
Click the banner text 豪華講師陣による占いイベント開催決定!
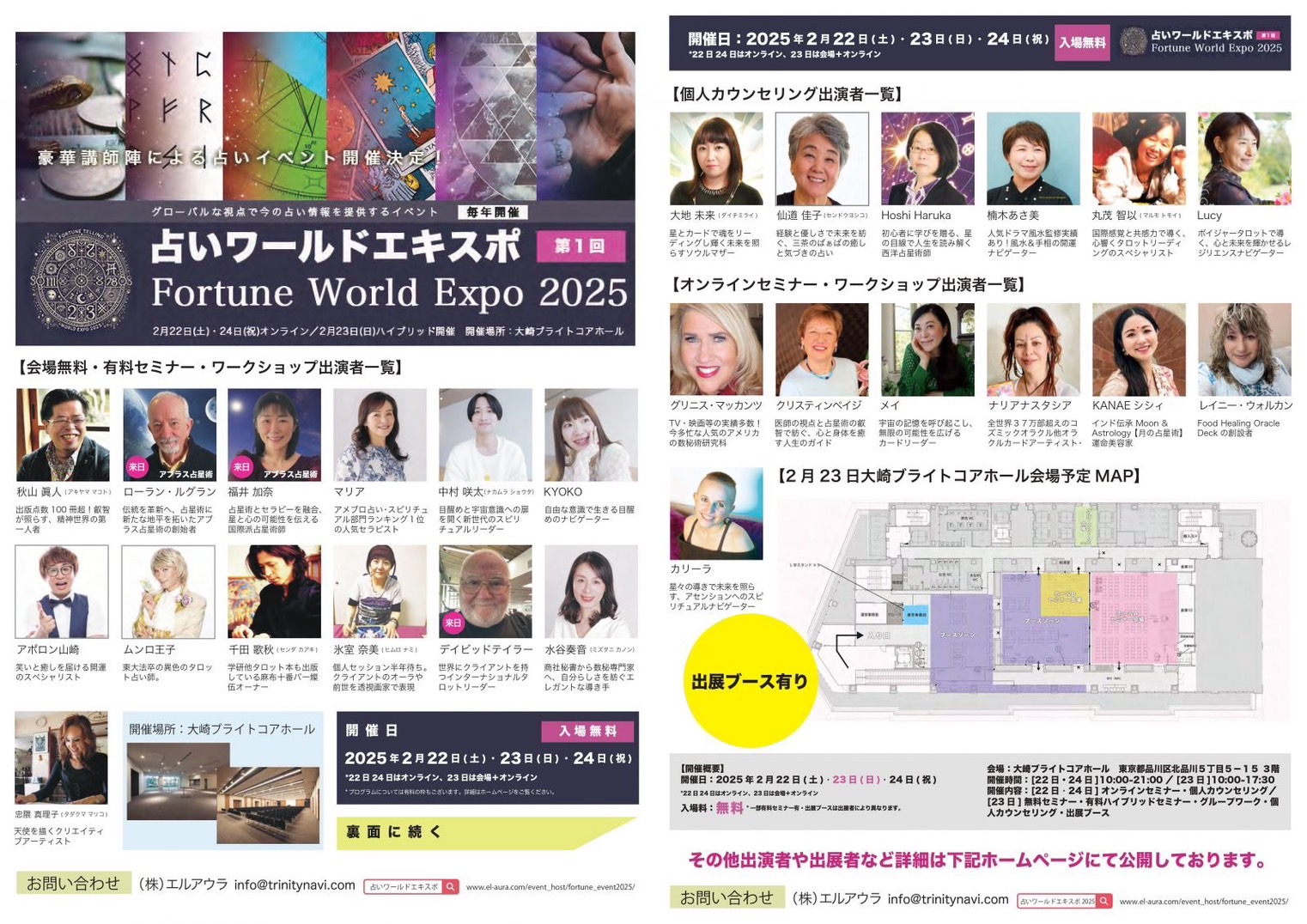click(240, 157)
